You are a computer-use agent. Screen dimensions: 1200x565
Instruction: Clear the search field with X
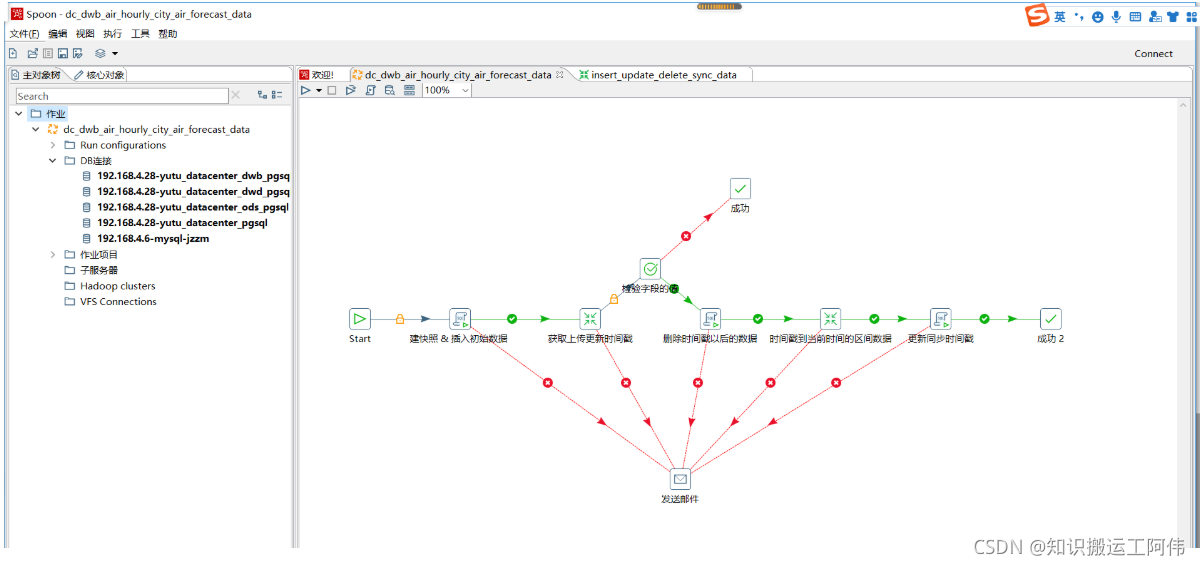click(x=236, y=95)
